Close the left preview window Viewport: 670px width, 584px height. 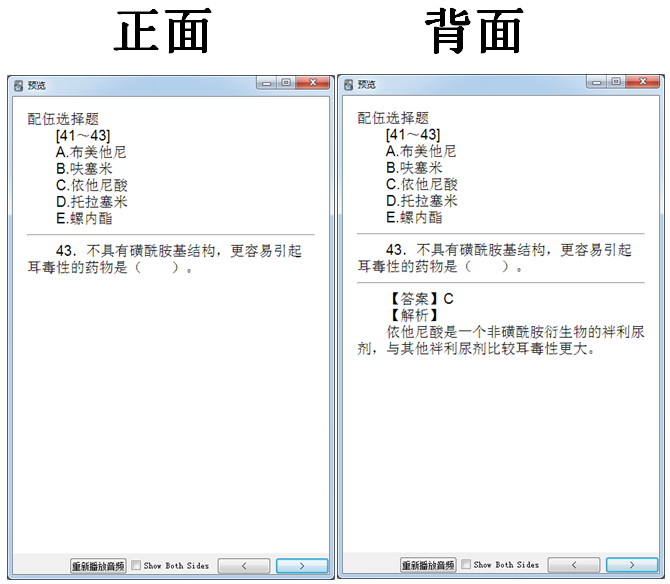(x=313, y=82)
